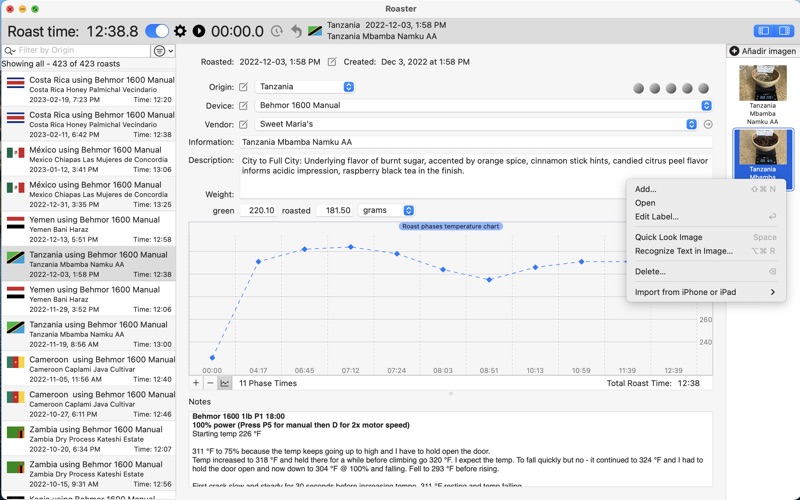Click chart data point at 10:59
The width and height of the screenshot is (800, 500).
[581, 262]
